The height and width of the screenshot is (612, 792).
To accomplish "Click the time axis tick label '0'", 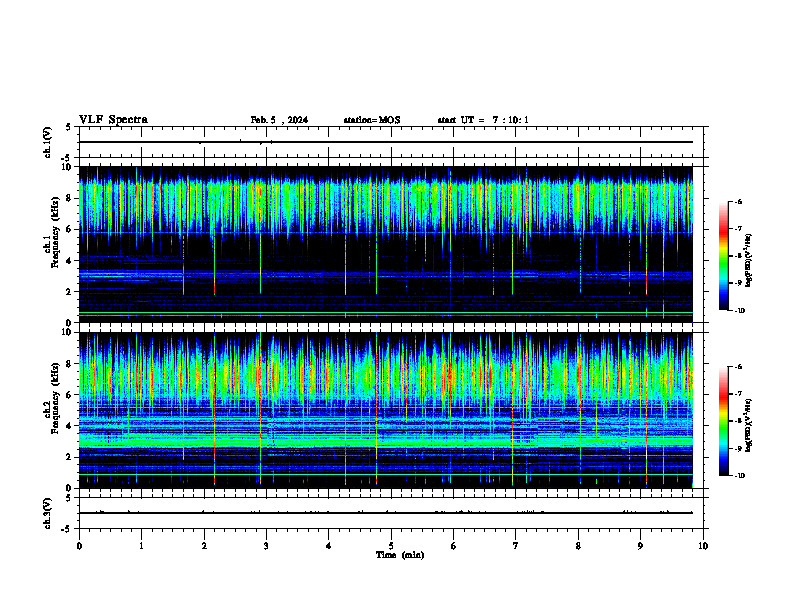I will [x=79, y=546].
